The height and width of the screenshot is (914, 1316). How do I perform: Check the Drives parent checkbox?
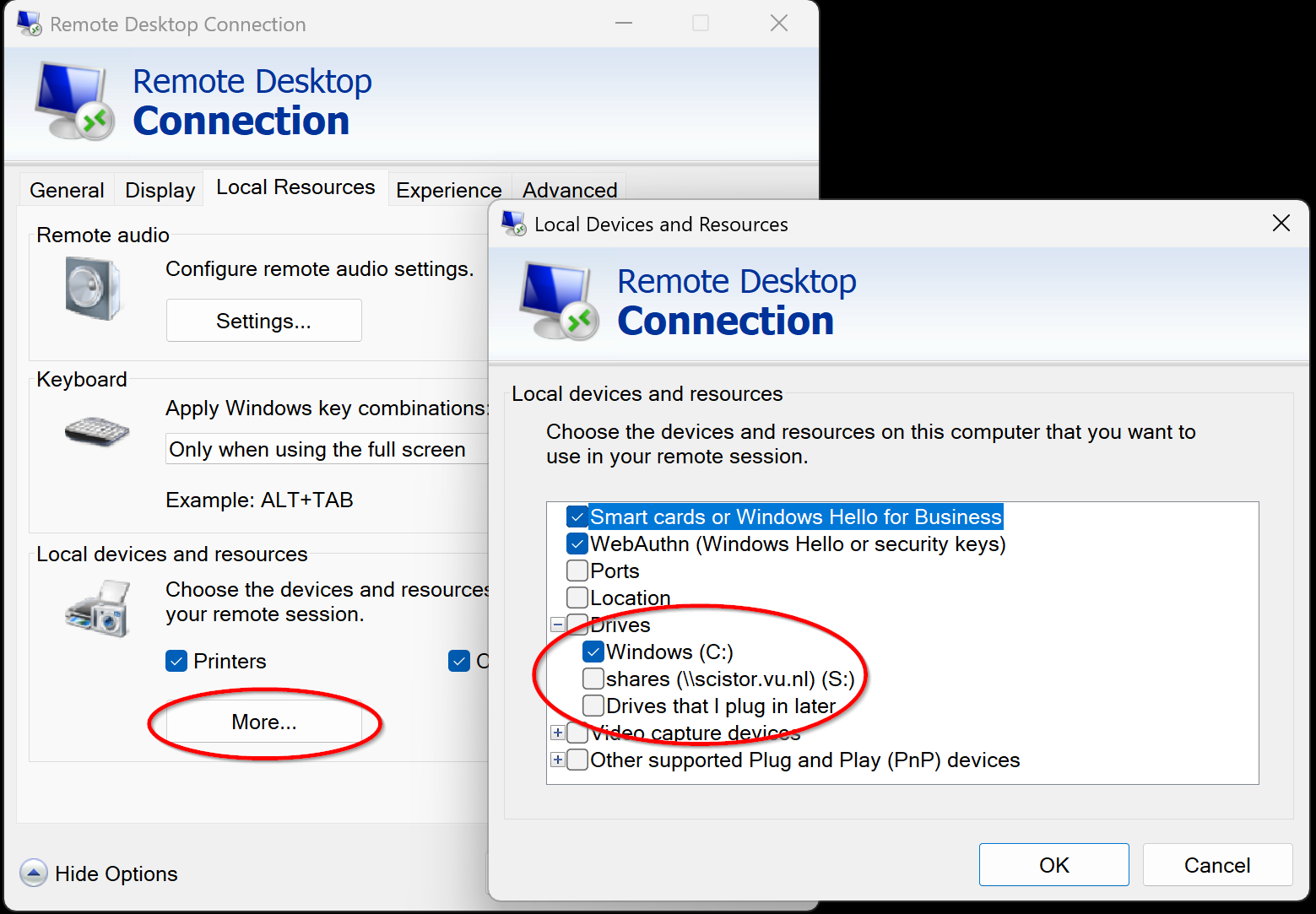coord(577,625)
